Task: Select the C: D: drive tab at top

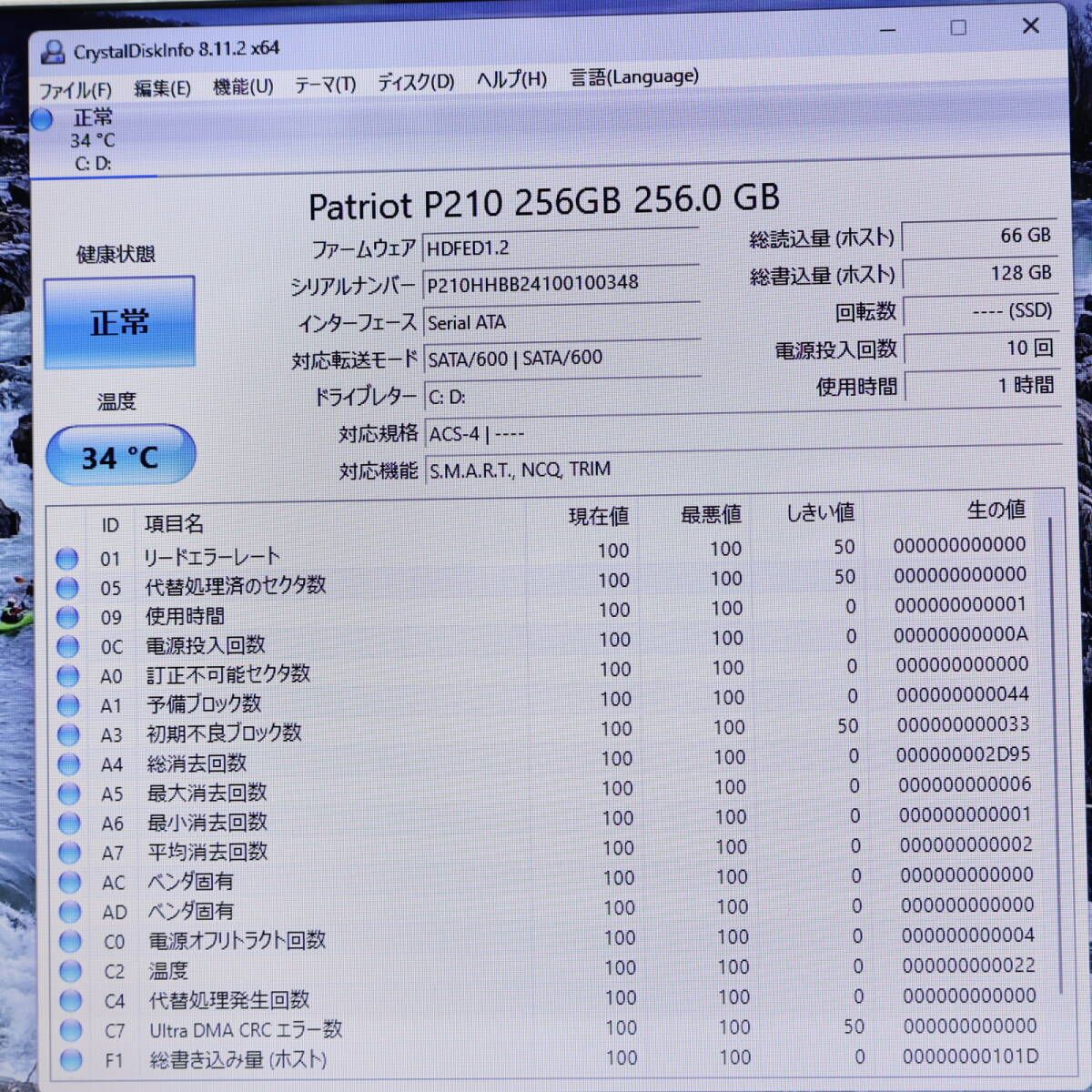Action: [x=93, y=140]
